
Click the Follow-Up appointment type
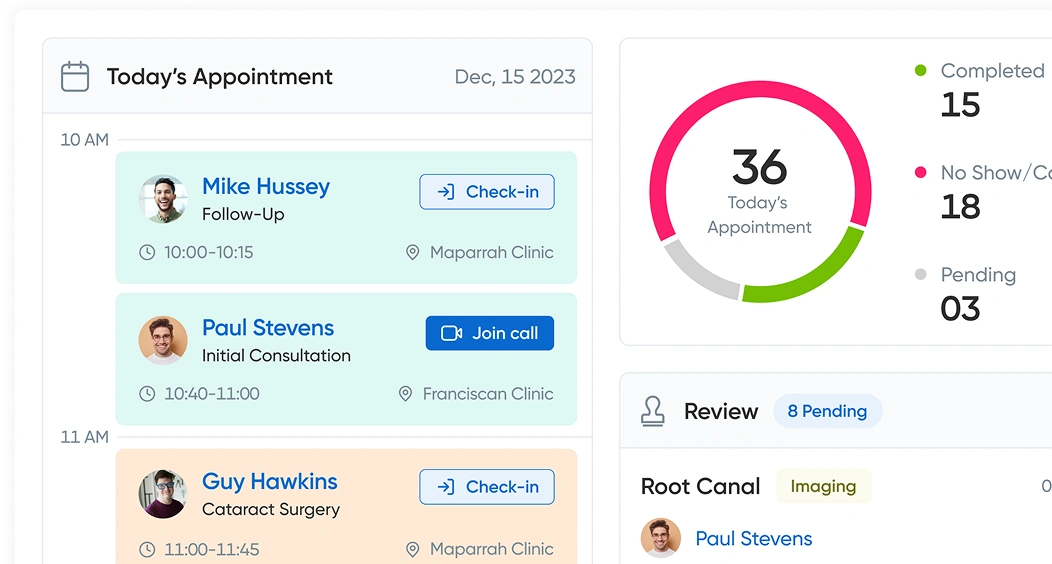(x=243, y=215)
